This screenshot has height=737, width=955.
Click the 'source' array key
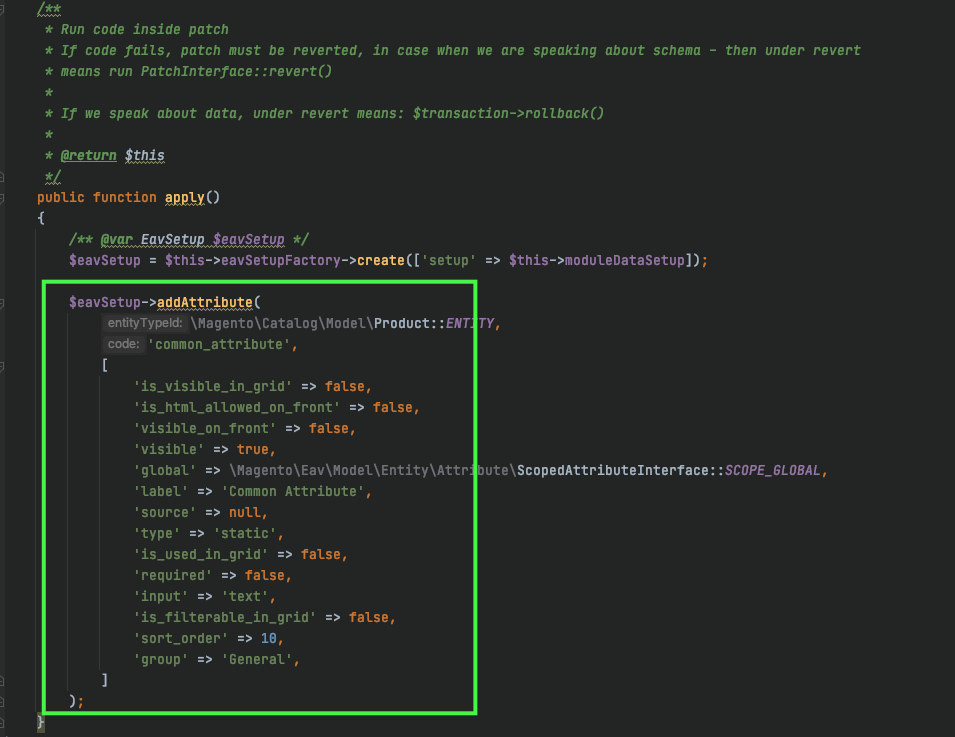point(165,513)
